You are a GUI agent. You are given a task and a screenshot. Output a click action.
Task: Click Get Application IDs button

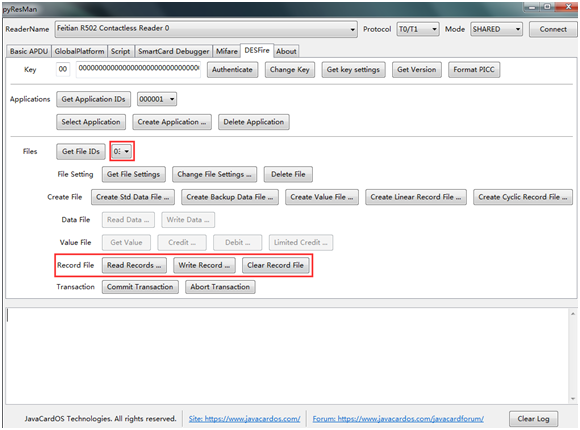(94, 99)
